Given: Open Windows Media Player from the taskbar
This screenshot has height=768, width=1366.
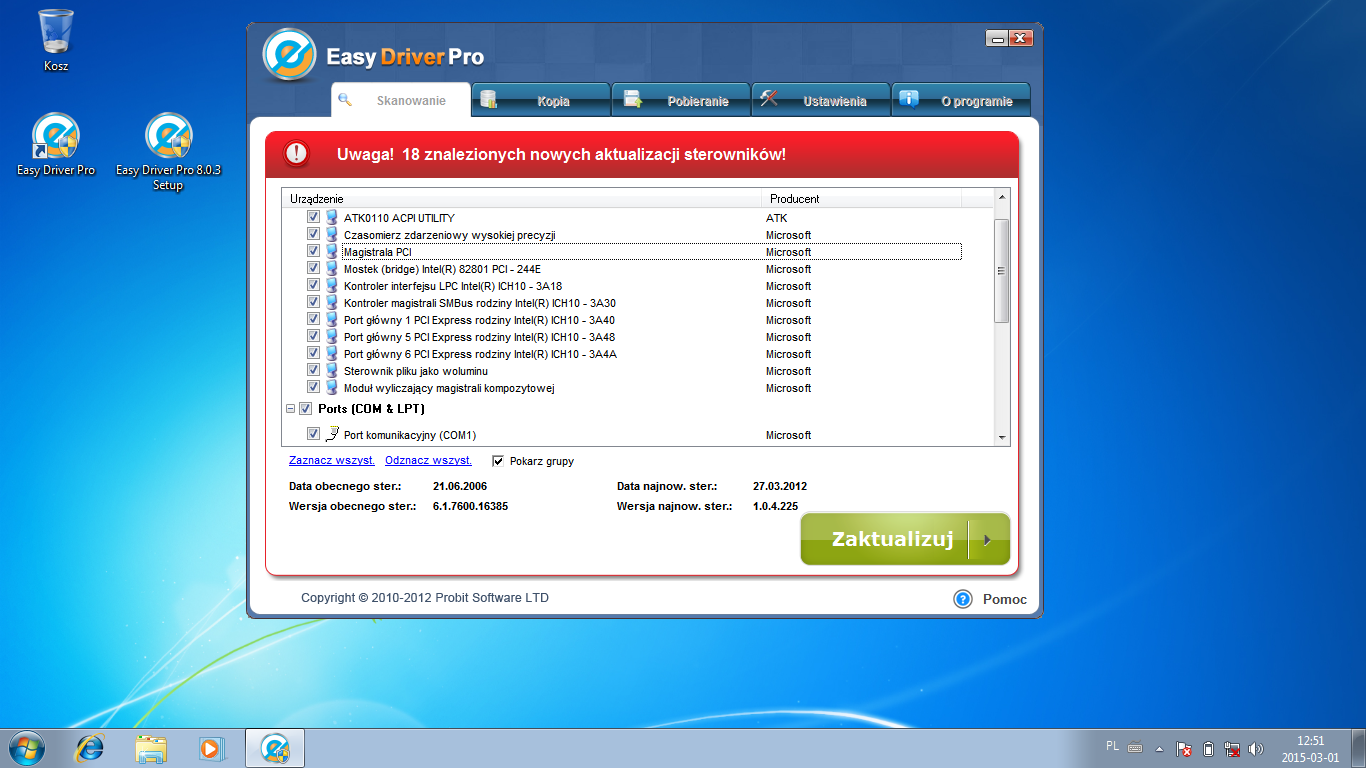Looking at the screenshot, I should [x=211, y=747].
